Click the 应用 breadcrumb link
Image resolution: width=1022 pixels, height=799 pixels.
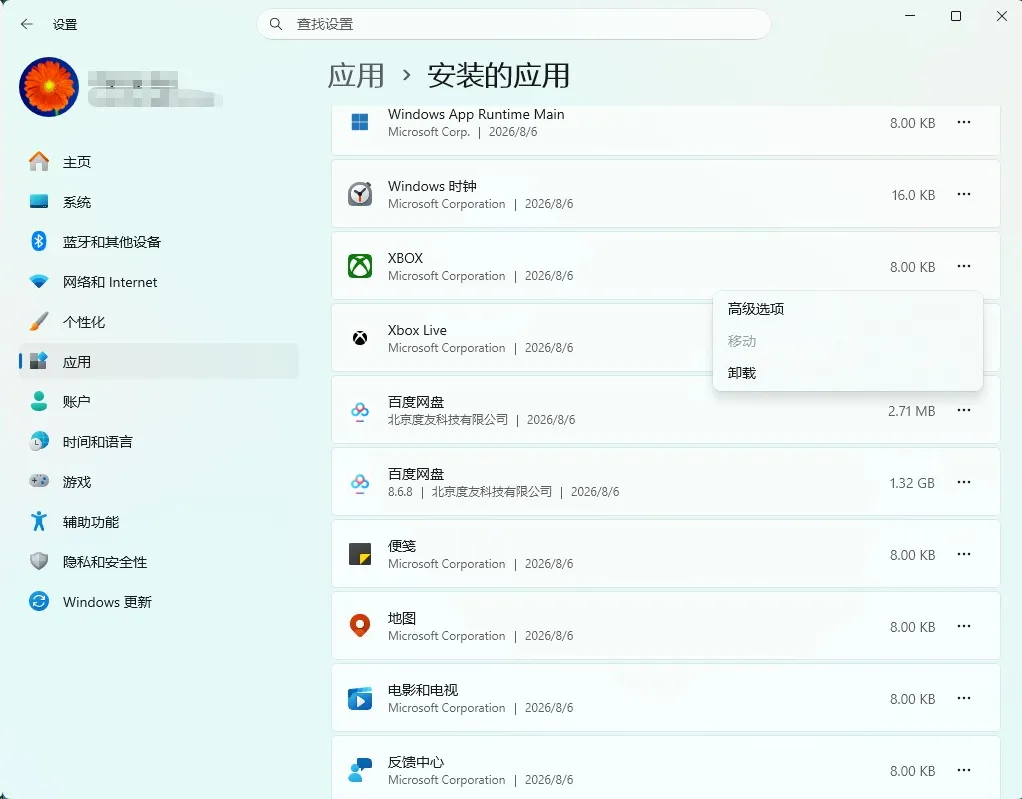click(356, 76)
